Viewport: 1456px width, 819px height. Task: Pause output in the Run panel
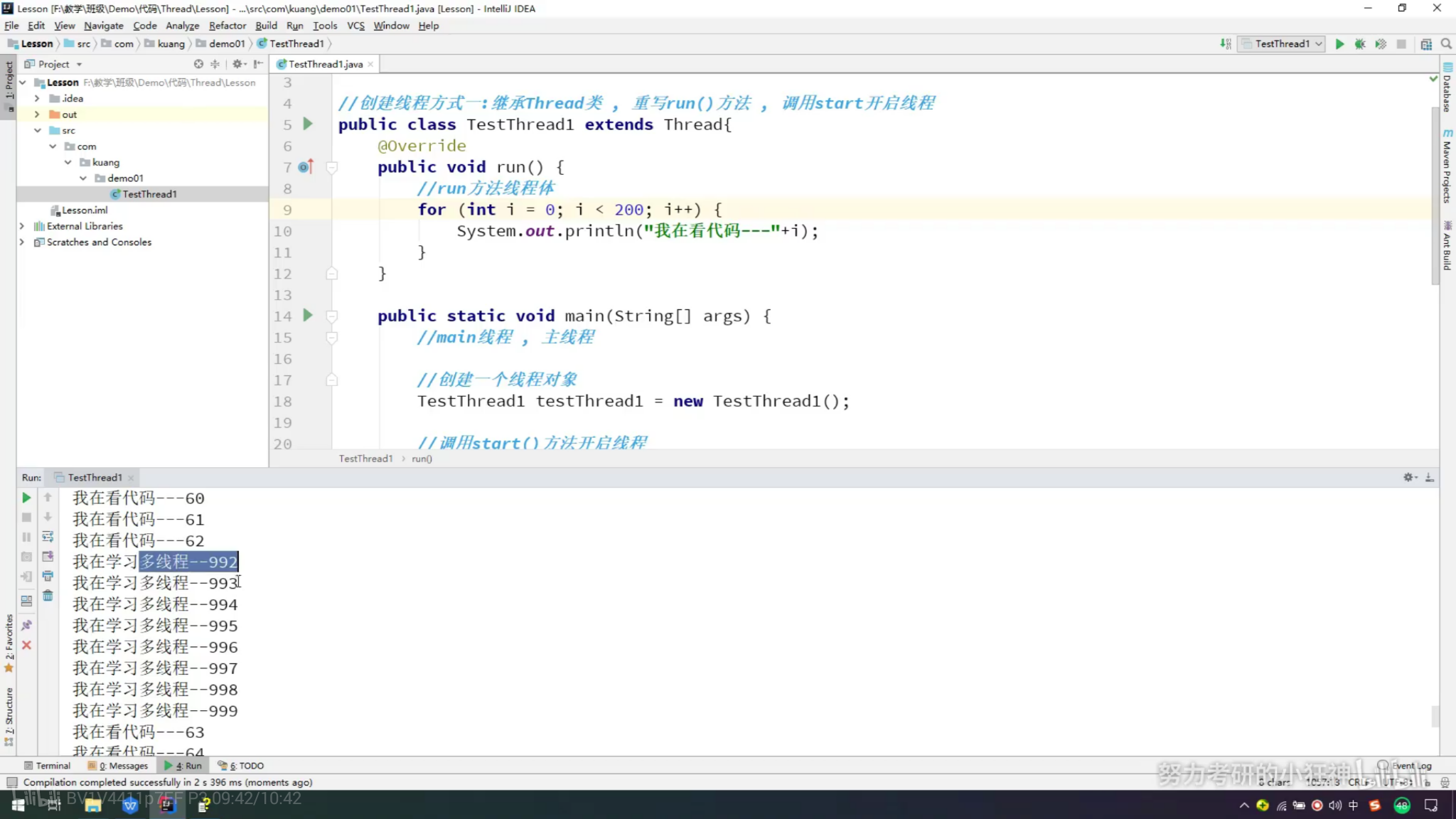(26, 537)
